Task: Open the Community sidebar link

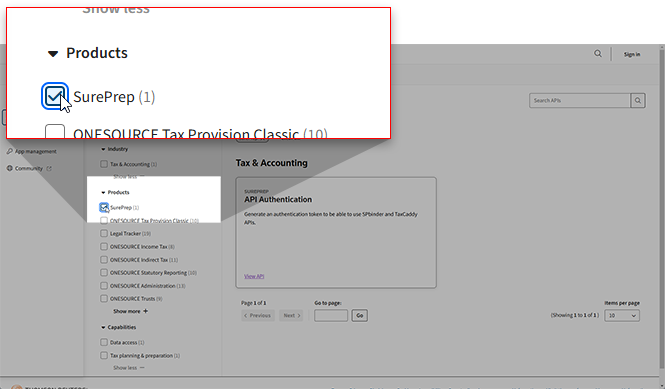Action: click(x=29, y=168)
